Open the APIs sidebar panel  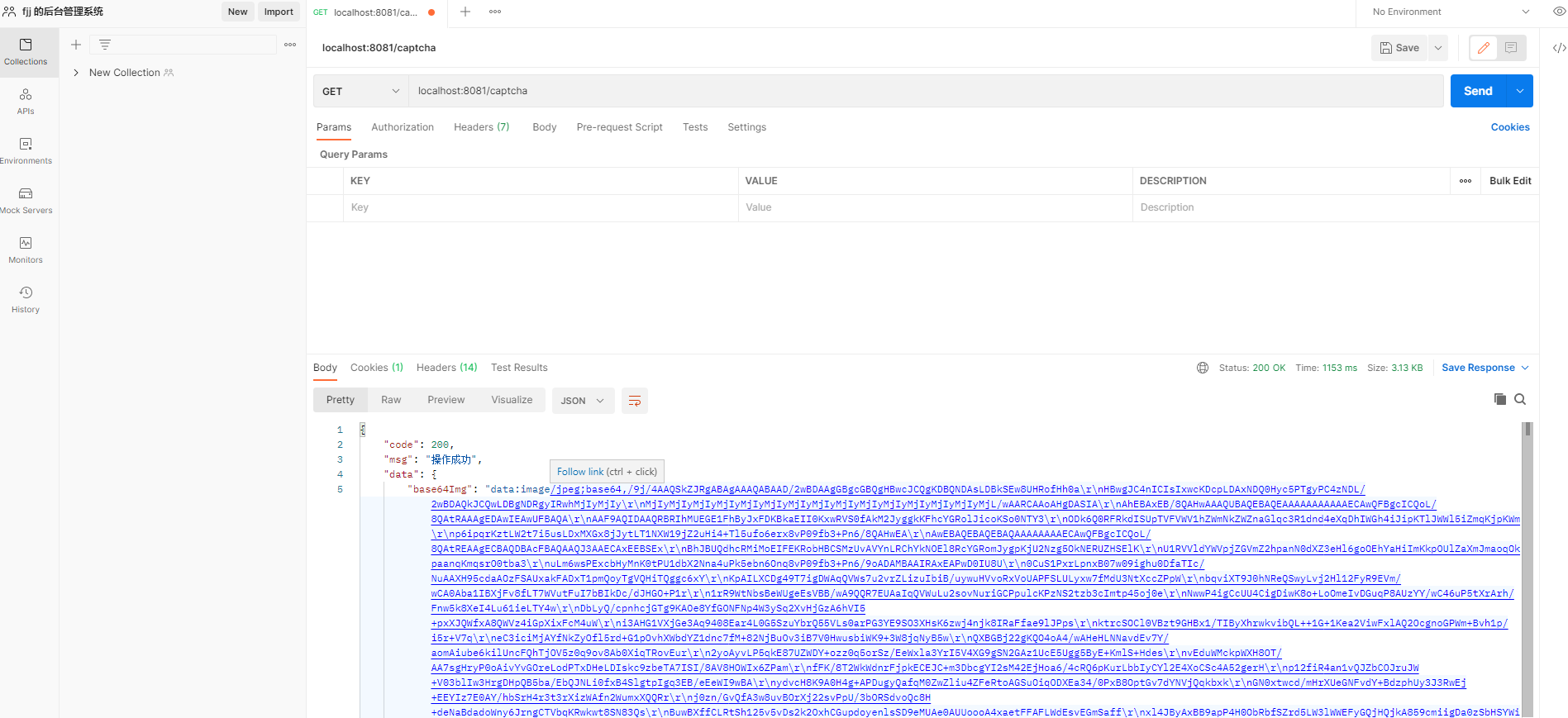pos(26,102)
